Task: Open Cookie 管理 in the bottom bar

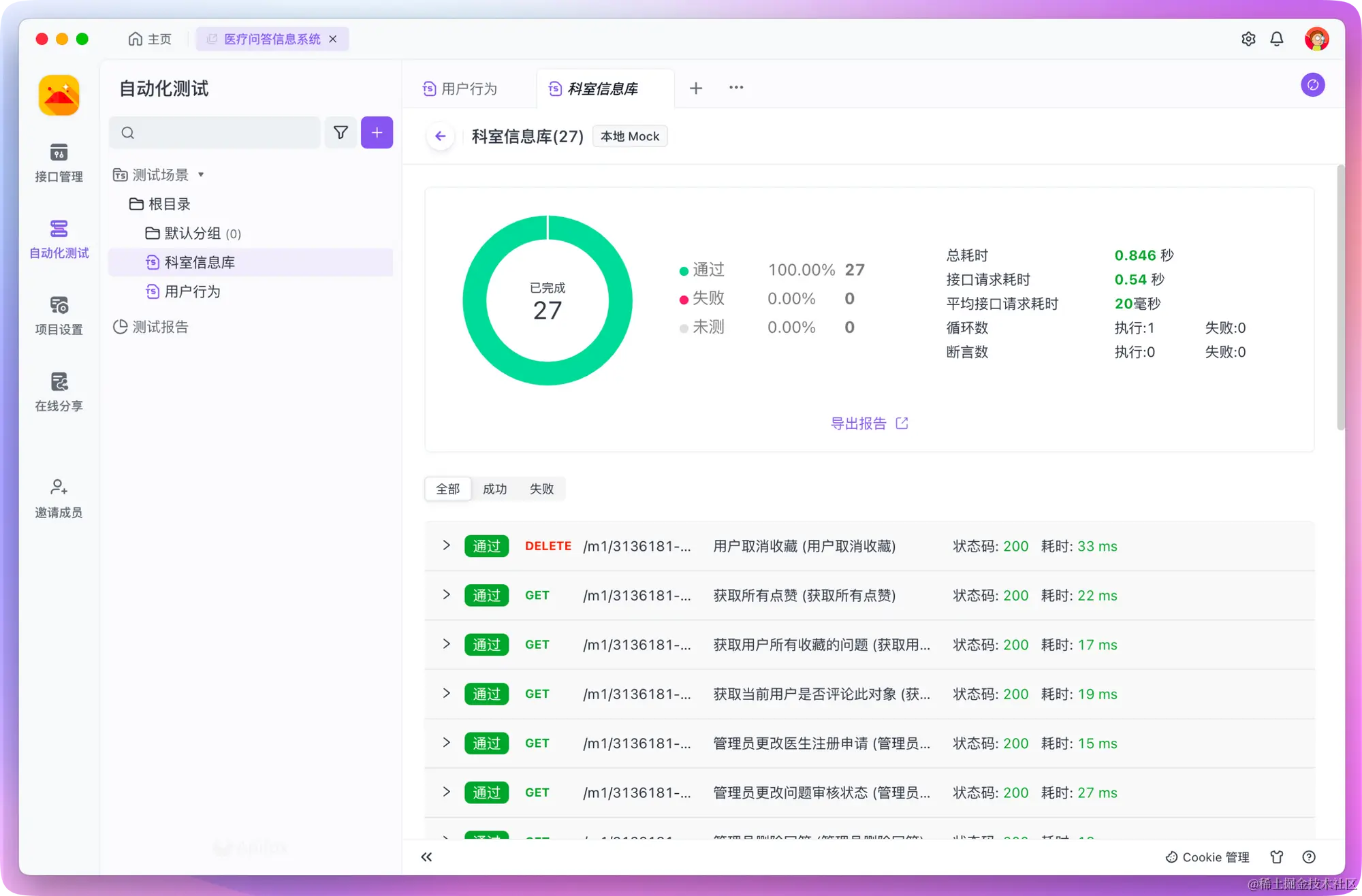Action: 1207,857
